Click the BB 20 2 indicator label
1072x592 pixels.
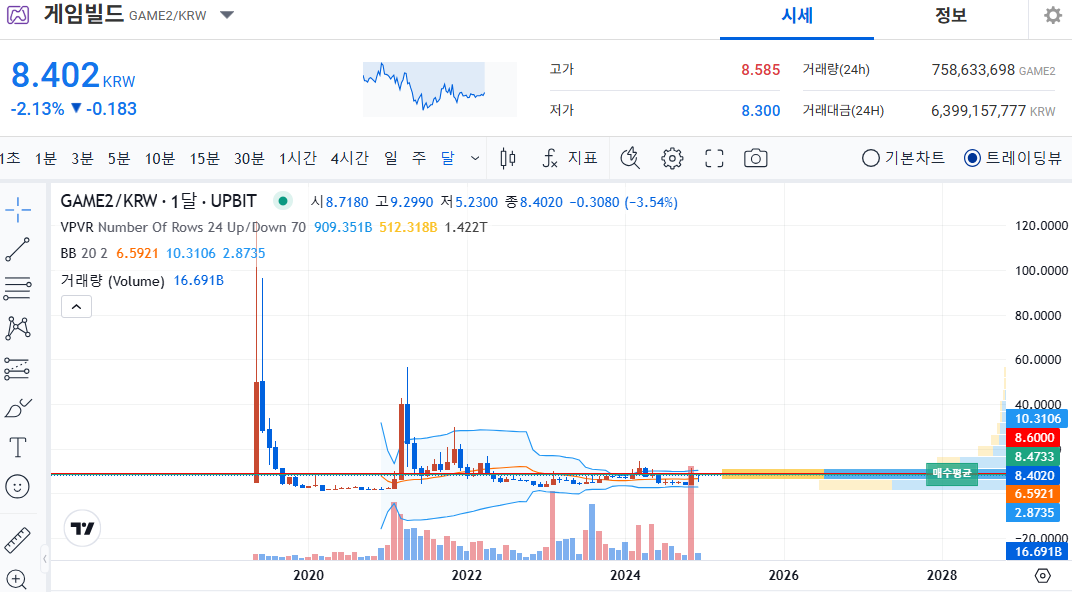[x=84, y=253]
